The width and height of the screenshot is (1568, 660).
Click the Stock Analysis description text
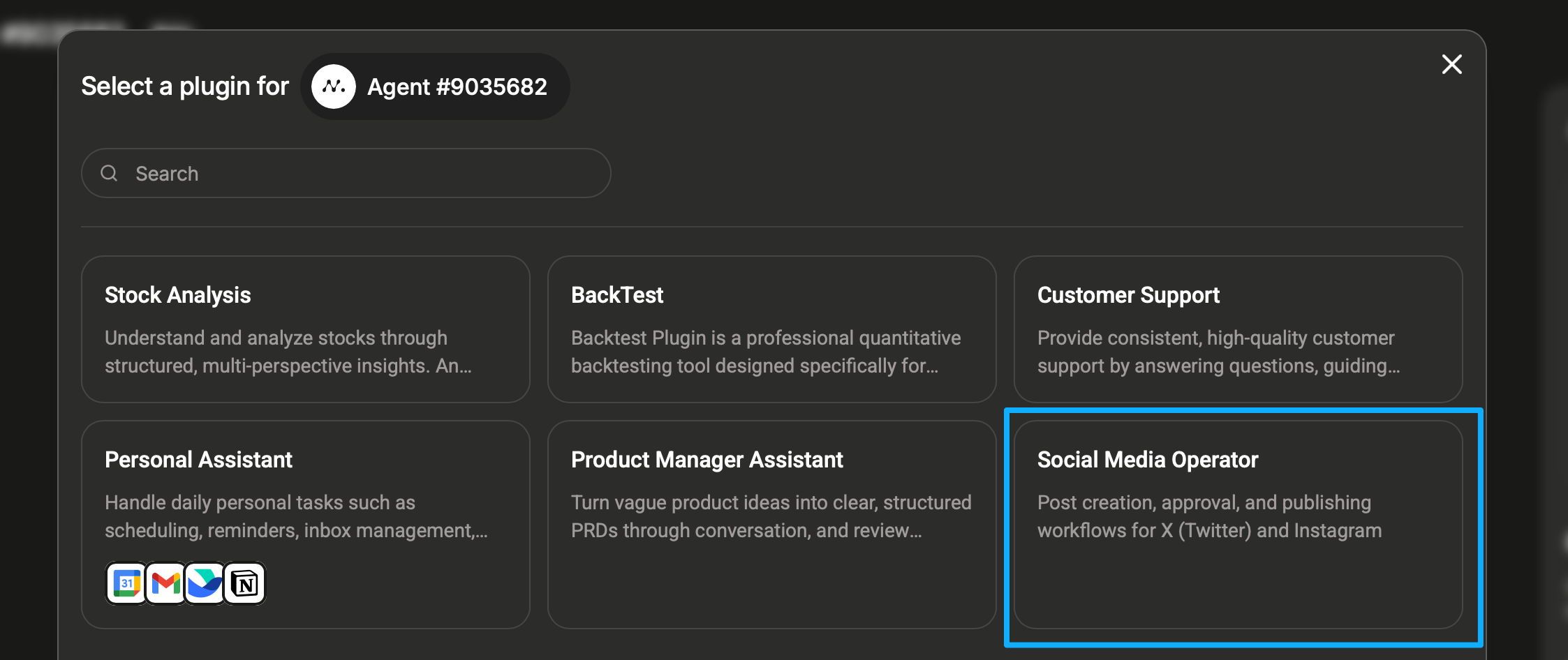pos(288,352)
